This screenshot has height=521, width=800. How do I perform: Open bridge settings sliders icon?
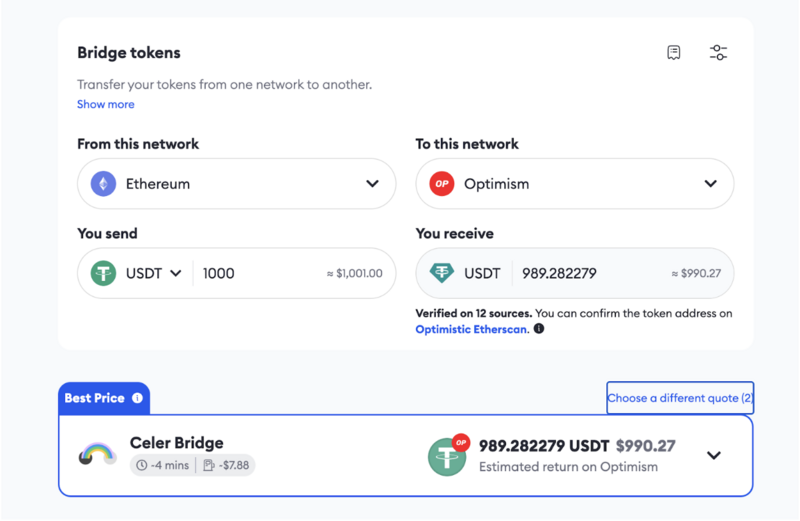718,53
